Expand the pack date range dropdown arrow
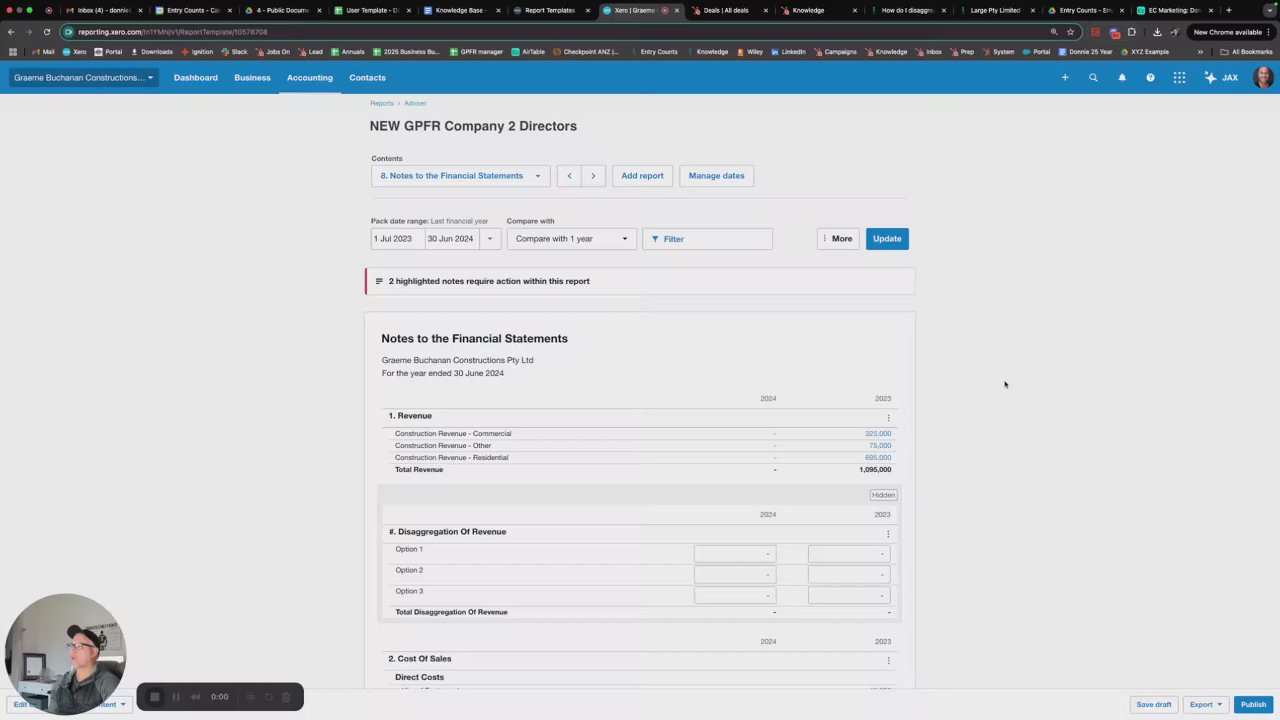The width and height of the screenshot is (1280, 720). (490, 239)
